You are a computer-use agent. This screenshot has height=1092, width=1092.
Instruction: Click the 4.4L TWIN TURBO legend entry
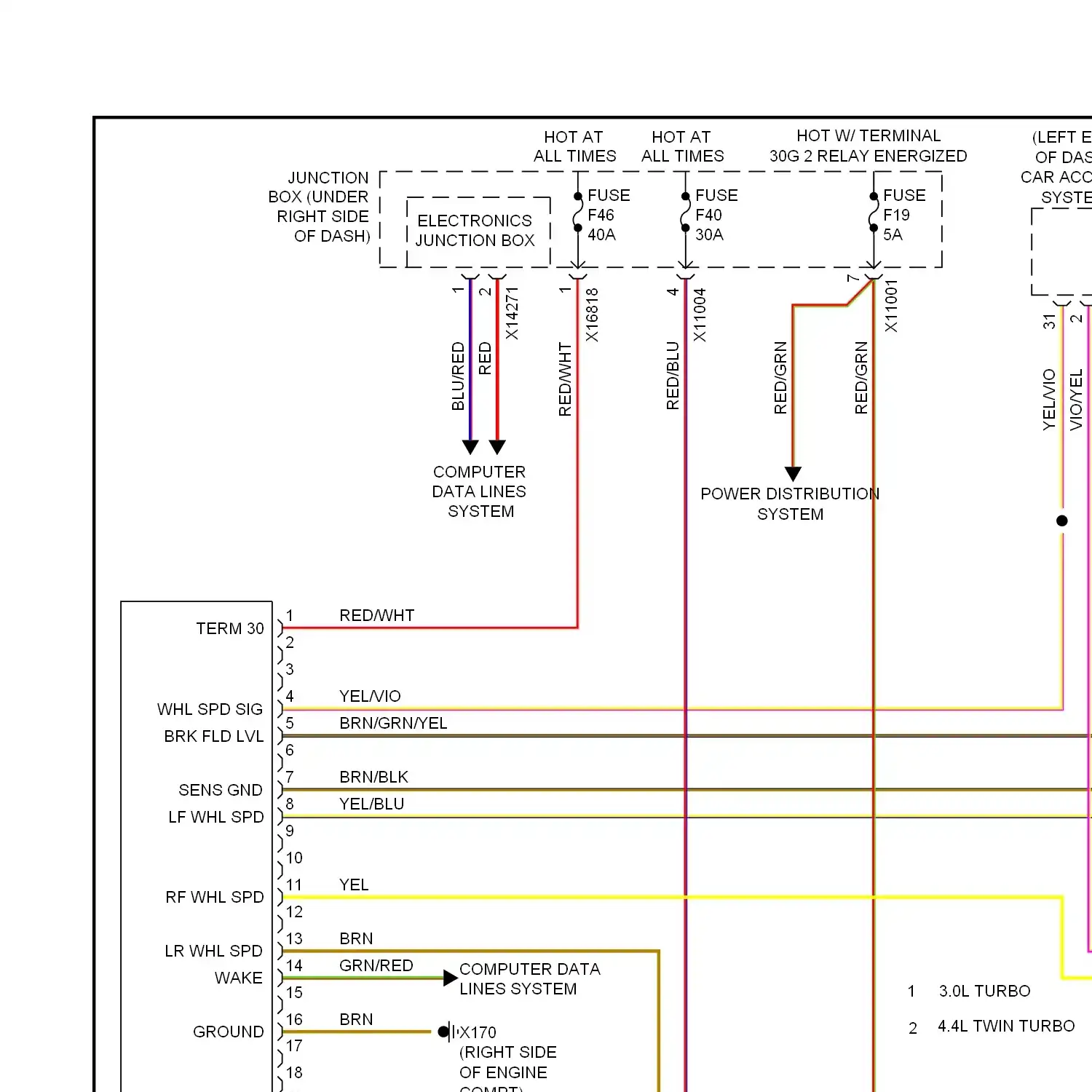point(1006,1026)
